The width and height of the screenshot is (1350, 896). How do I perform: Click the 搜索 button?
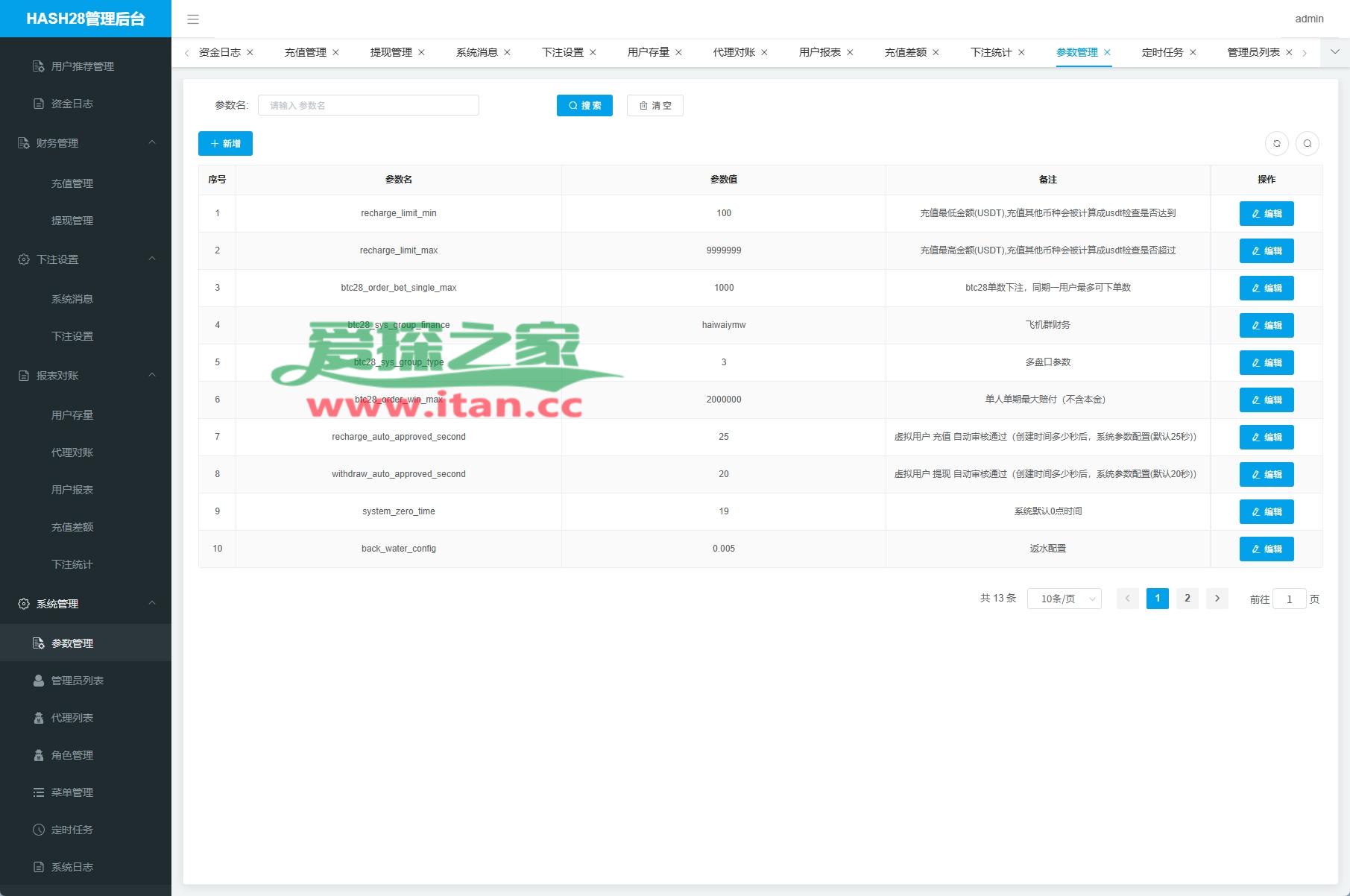(584, 106)
